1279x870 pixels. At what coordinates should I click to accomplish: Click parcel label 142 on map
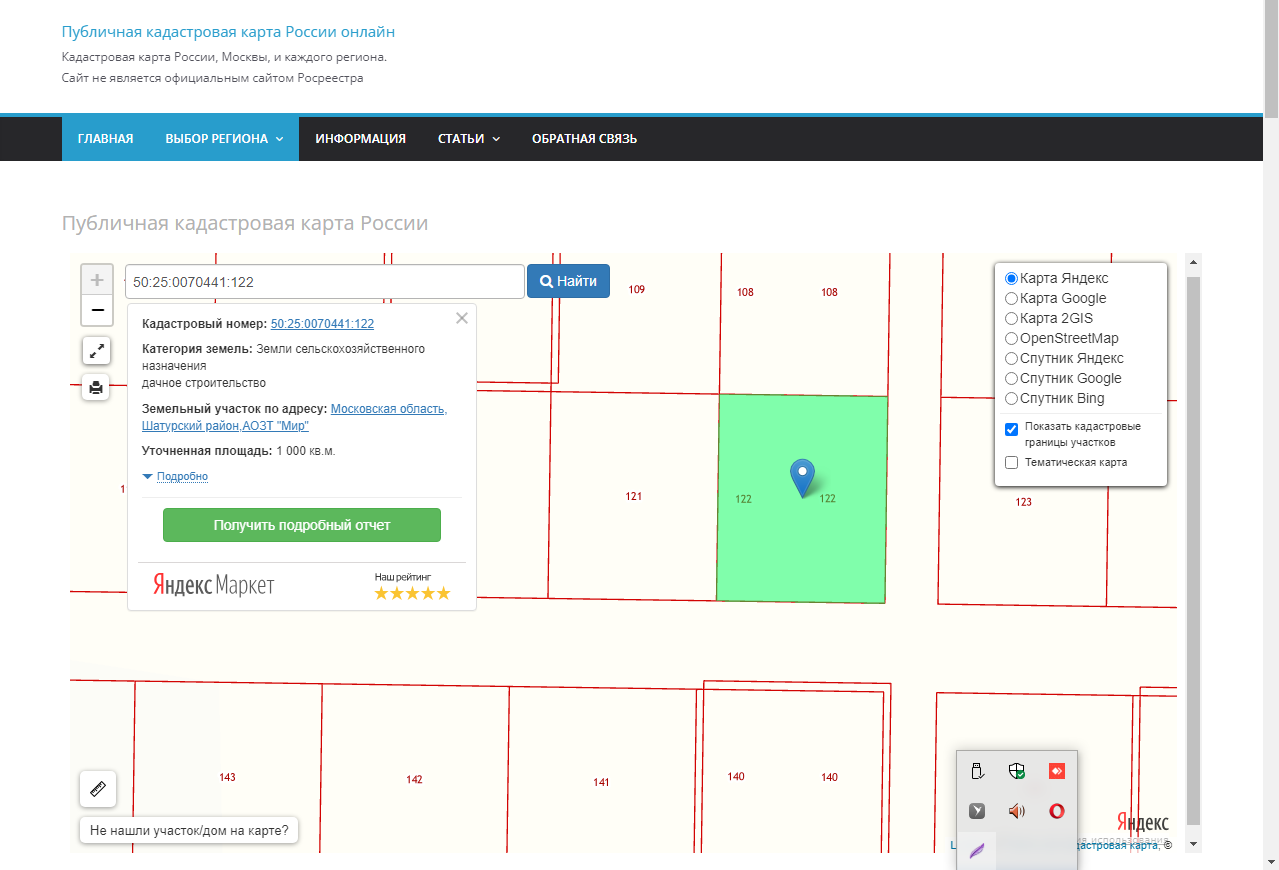pos(414,780)
